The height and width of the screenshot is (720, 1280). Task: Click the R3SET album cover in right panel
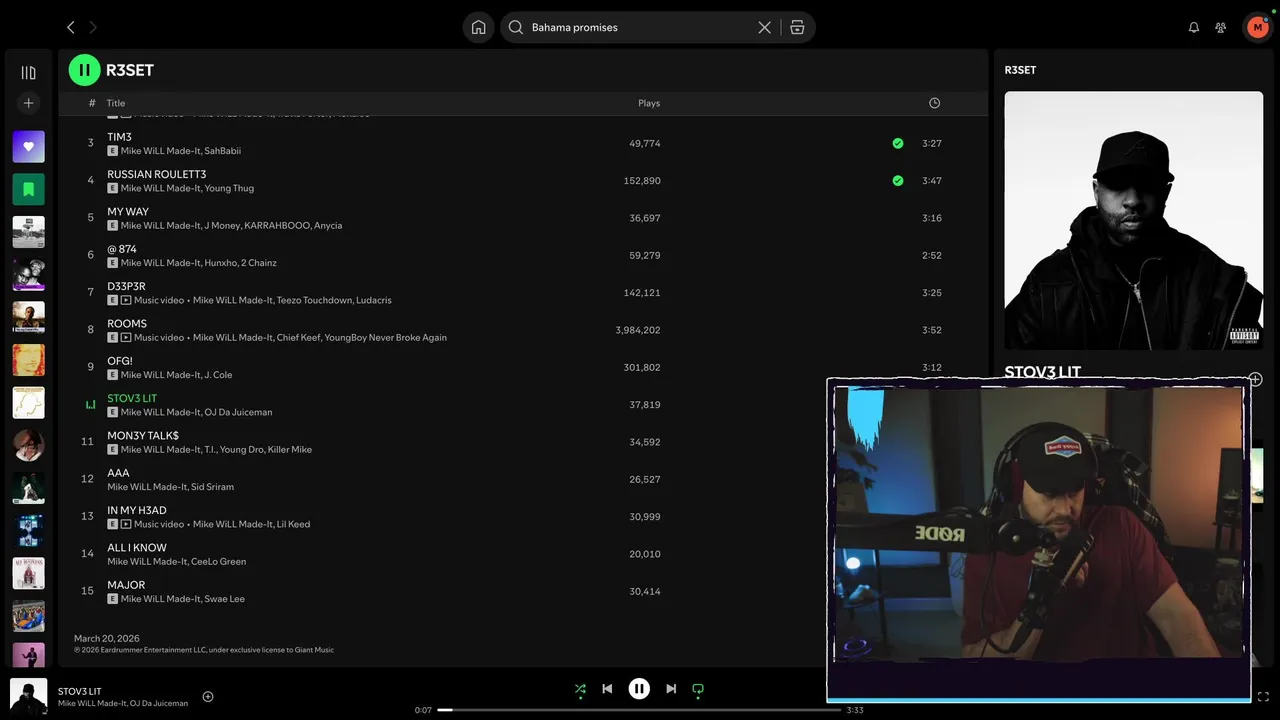1134,221
